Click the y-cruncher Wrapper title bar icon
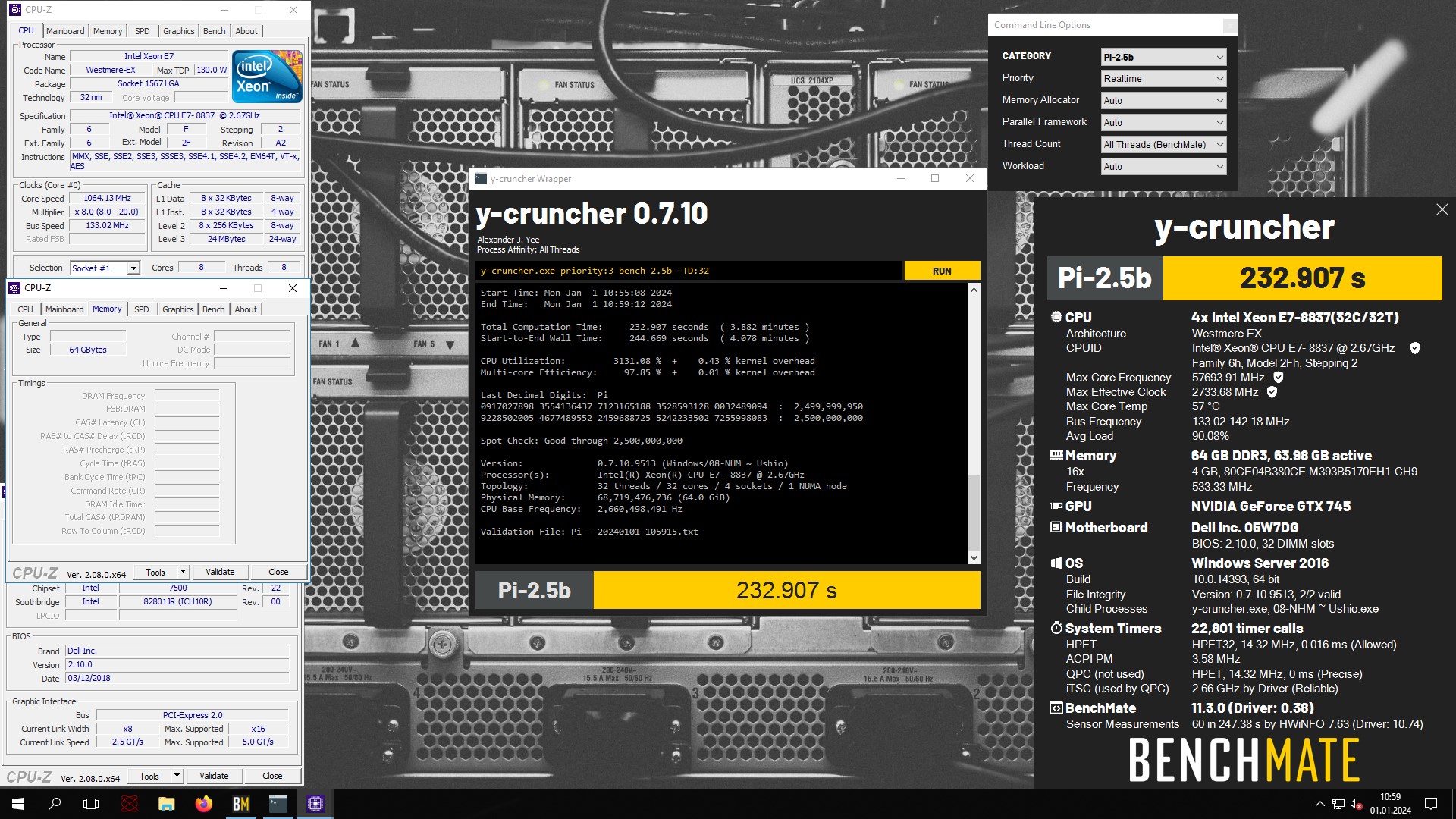This screenshot has height=819, width=1456. tap(481, 179)
